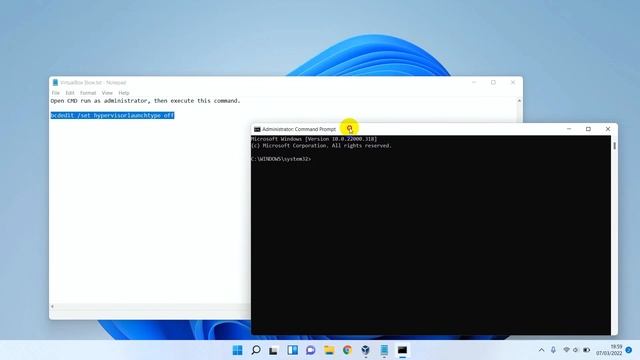Open Chat app on taskbar
This screenshot has height=360, width=640.
(x=311, y=350)
